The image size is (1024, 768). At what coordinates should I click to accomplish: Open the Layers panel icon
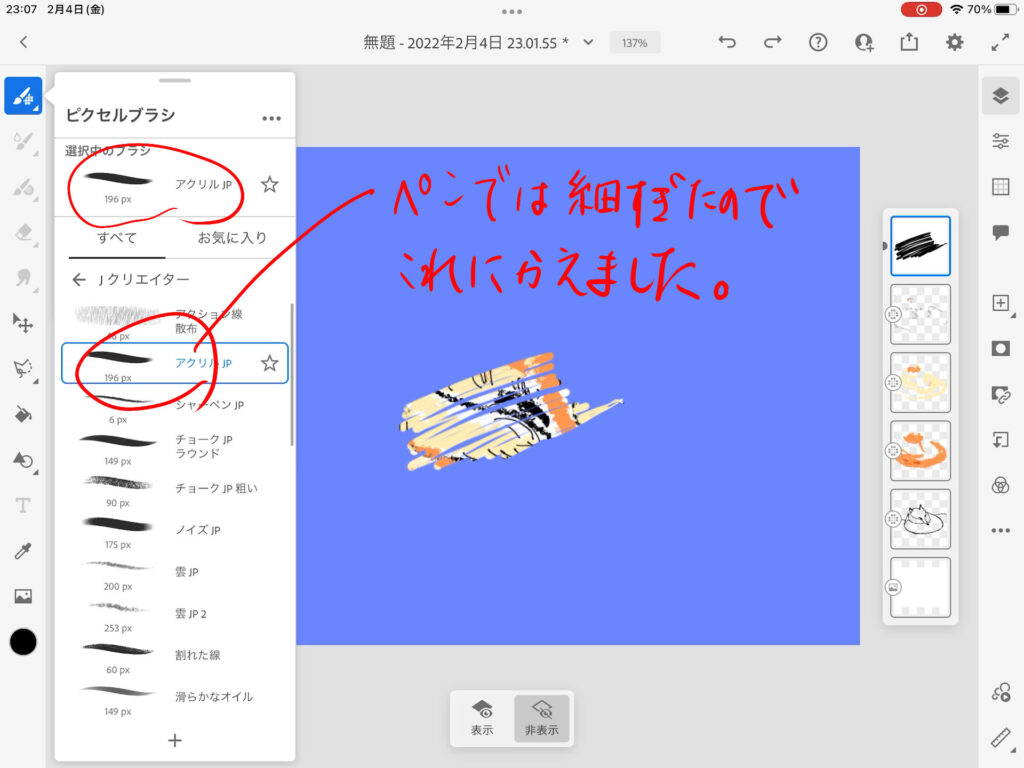tap(1000, 96)
